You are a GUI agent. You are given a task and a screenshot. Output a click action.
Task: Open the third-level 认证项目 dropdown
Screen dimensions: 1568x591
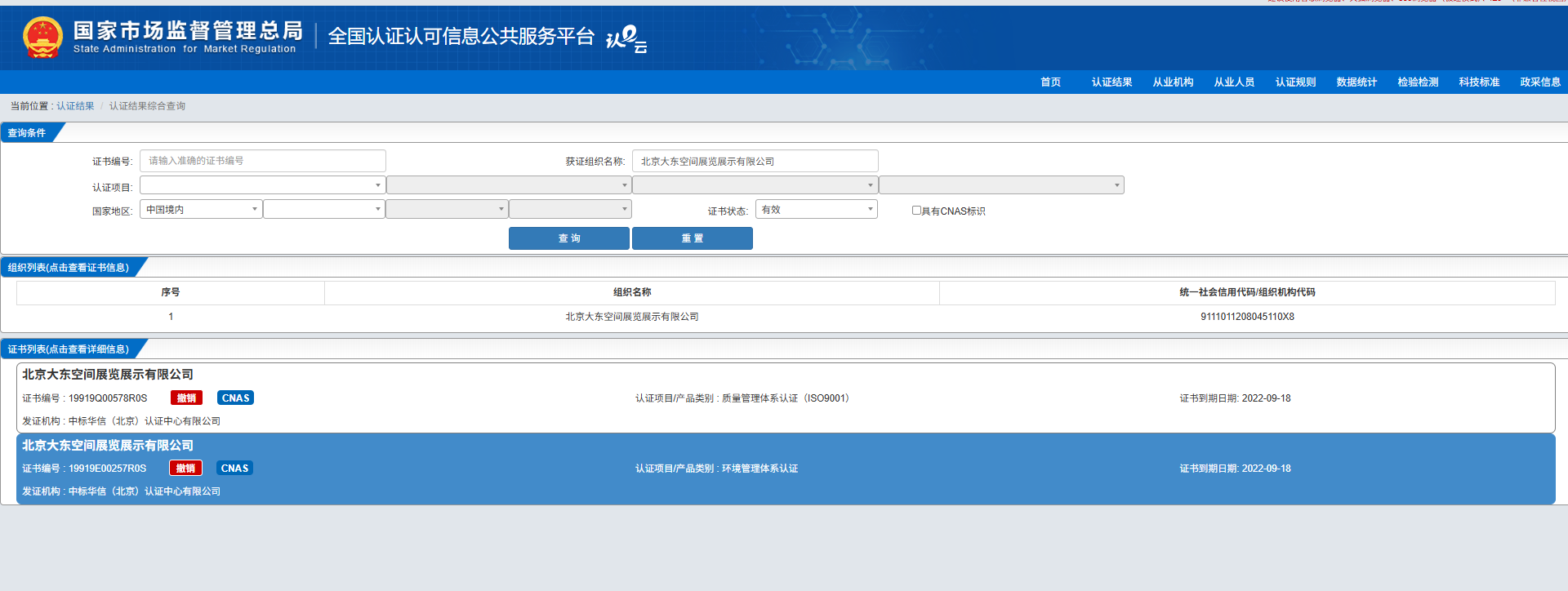point(755,185)
